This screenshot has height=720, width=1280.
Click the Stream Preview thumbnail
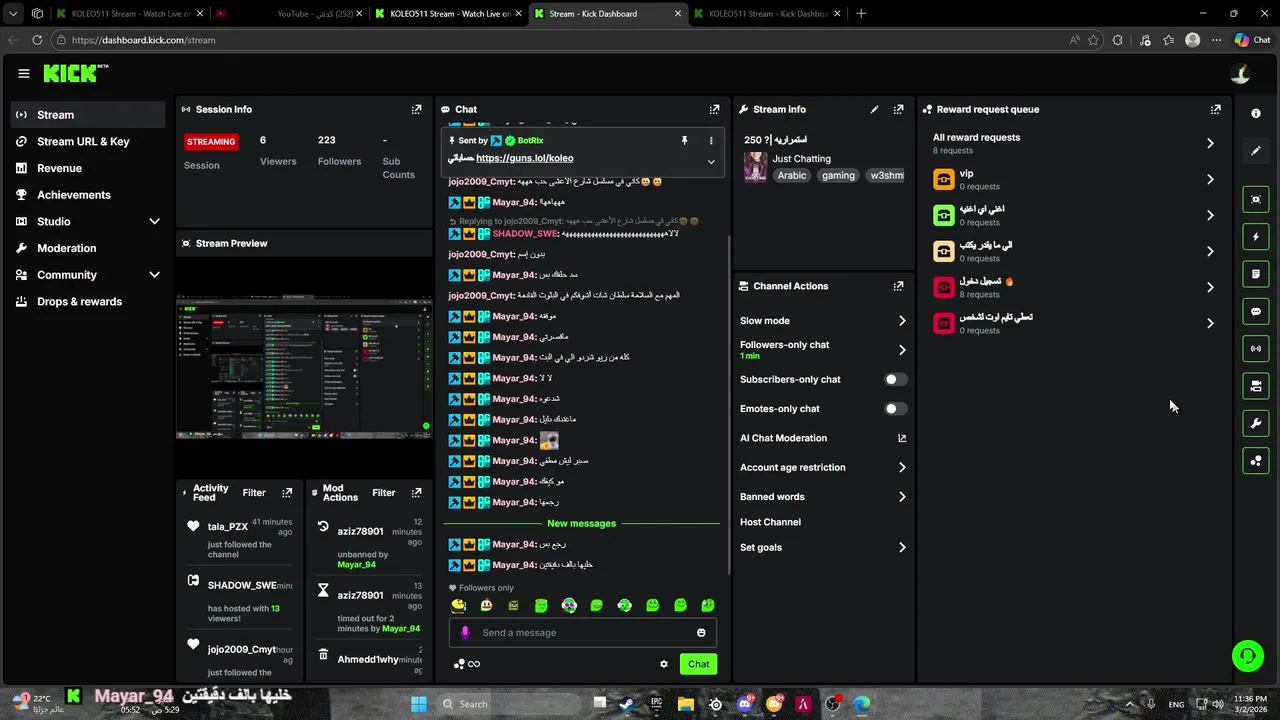click(304, 368)
